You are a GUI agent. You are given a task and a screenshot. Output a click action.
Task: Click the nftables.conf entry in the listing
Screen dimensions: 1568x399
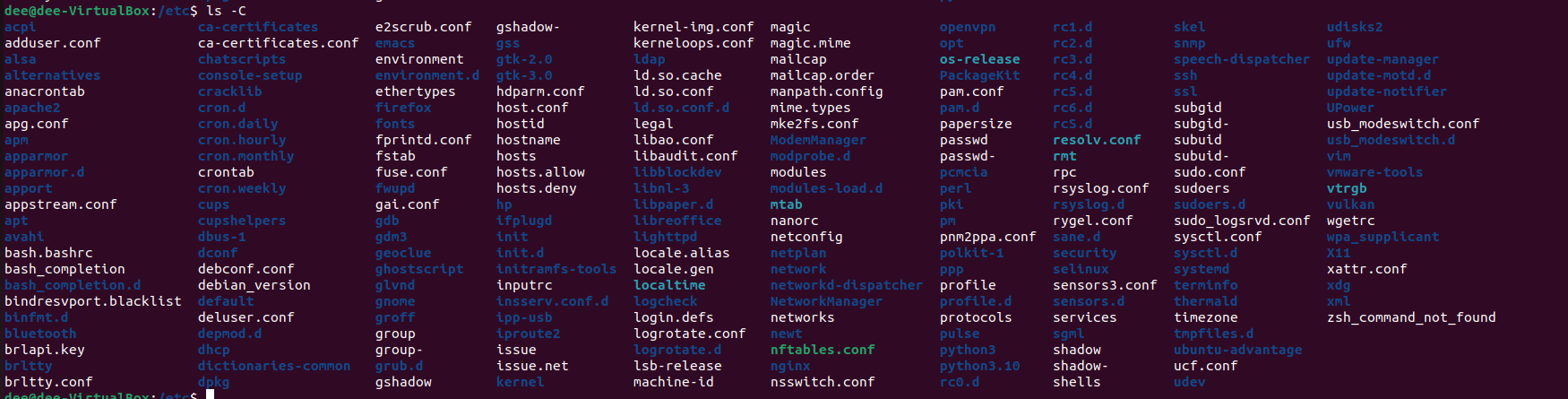(822, 350)
